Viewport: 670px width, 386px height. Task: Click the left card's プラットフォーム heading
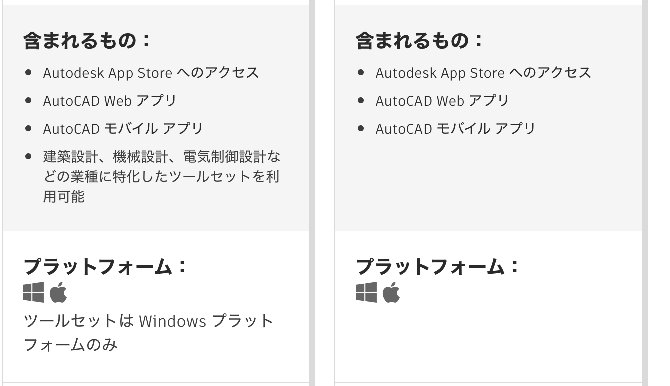pyautogui.click(x=105, y=267)
